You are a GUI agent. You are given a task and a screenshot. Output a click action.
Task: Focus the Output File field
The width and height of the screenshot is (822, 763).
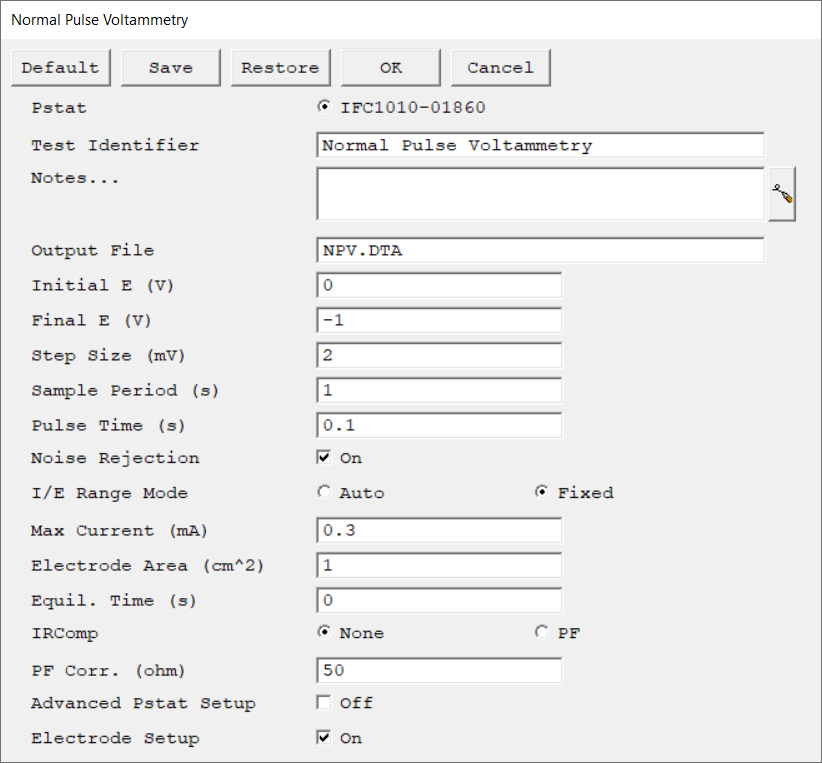coord(540,251)
